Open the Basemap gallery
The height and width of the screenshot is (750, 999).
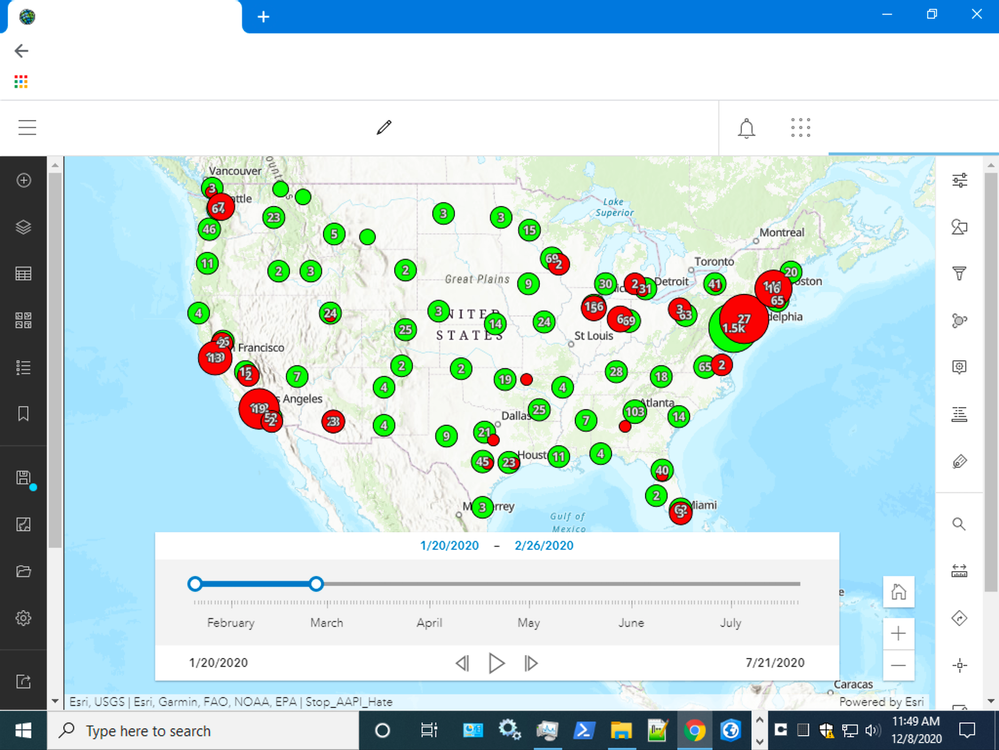click(22, 320)
